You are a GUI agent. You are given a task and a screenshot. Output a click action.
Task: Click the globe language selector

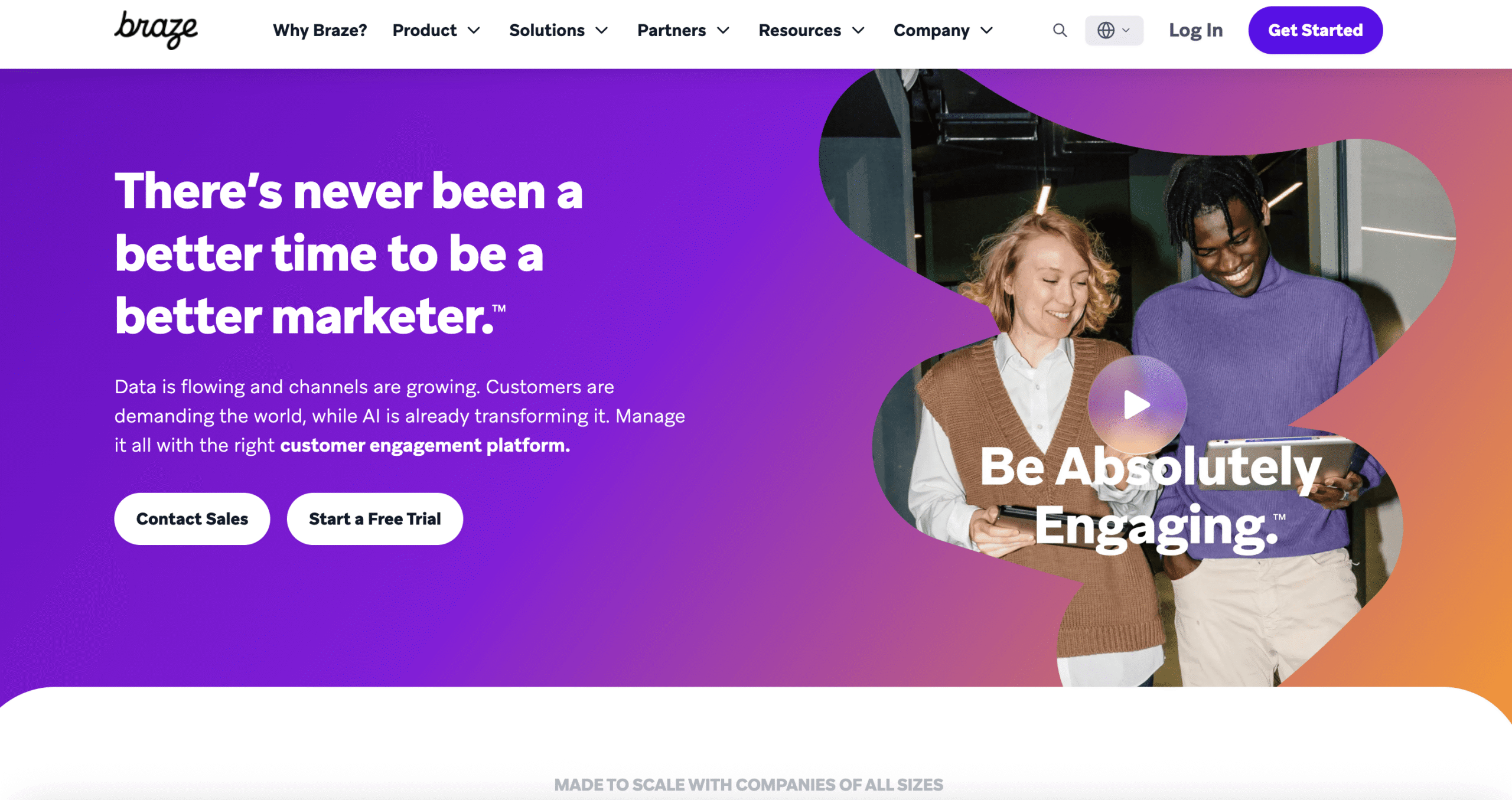tap(1107, 30)
